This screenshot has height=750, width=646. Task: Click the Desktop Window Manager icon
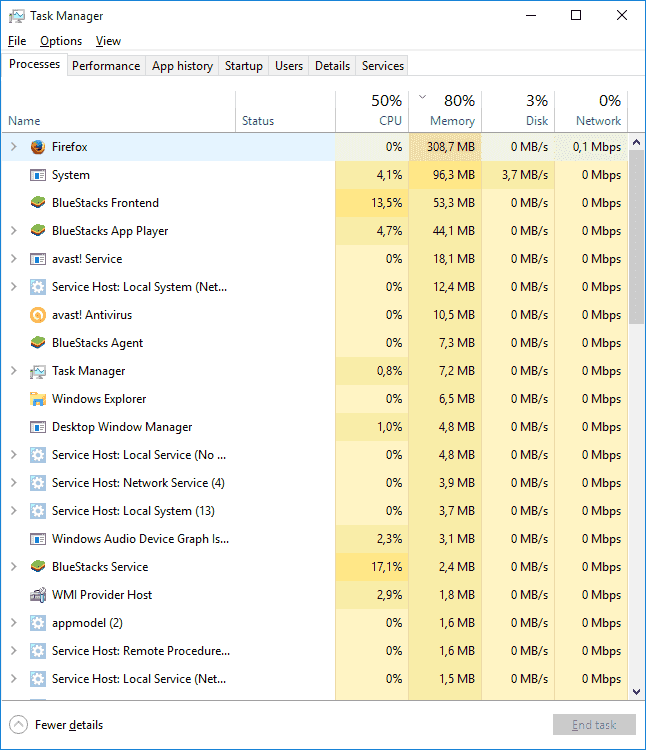pos(38,427)
